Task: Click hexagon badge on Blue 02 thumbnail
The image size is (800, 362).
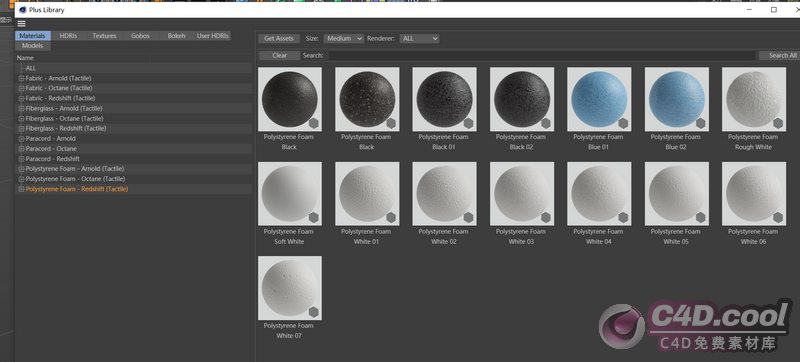Action: point(701,123)
